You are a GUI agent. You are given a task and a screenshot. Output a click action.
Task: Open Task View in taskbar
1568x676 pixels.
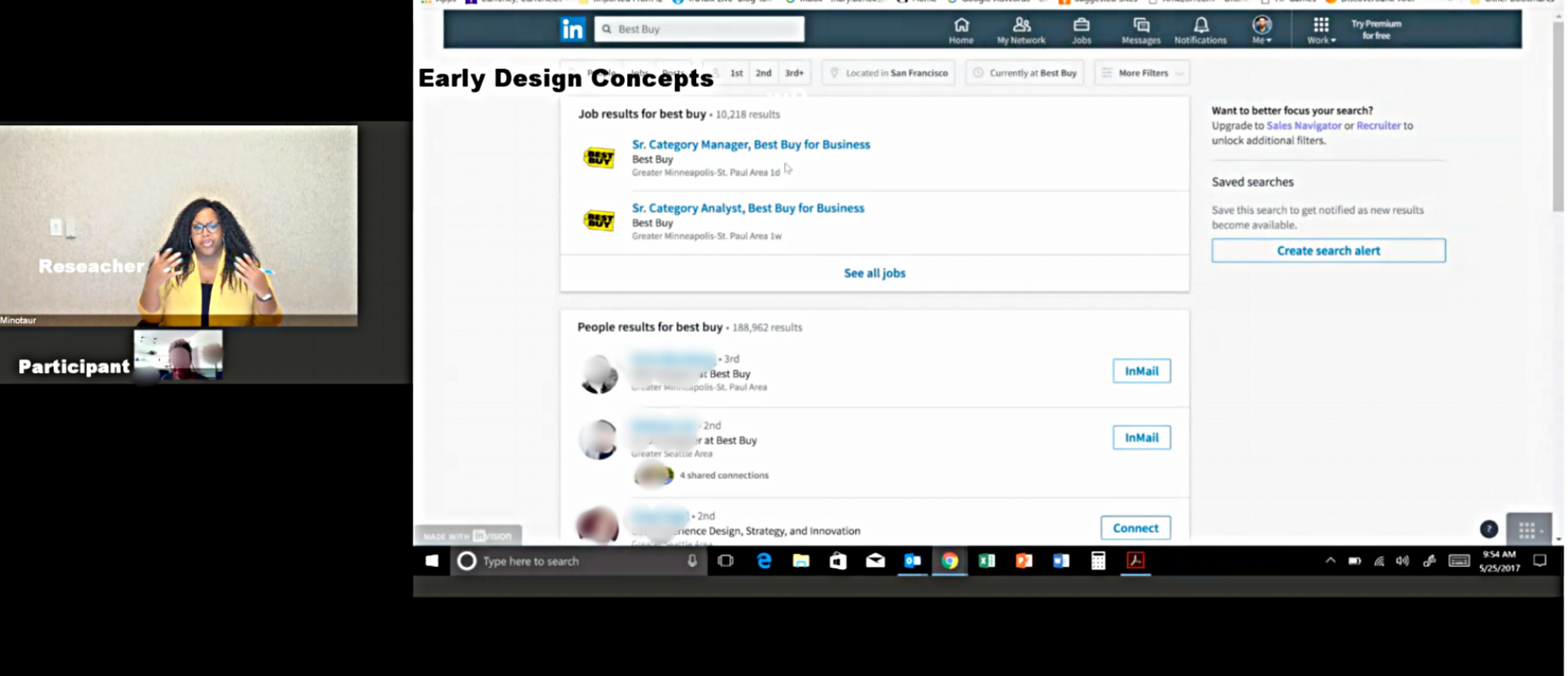pos(725,561)
